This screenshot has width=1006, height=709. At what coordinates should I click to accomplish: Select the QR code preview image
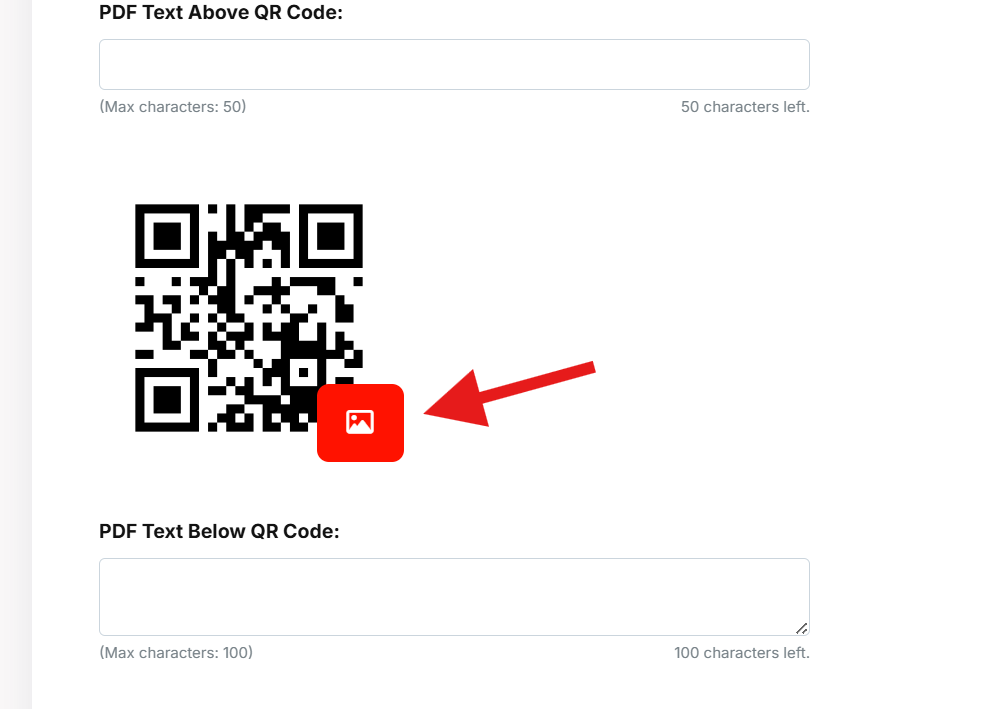tap(249, 318)
